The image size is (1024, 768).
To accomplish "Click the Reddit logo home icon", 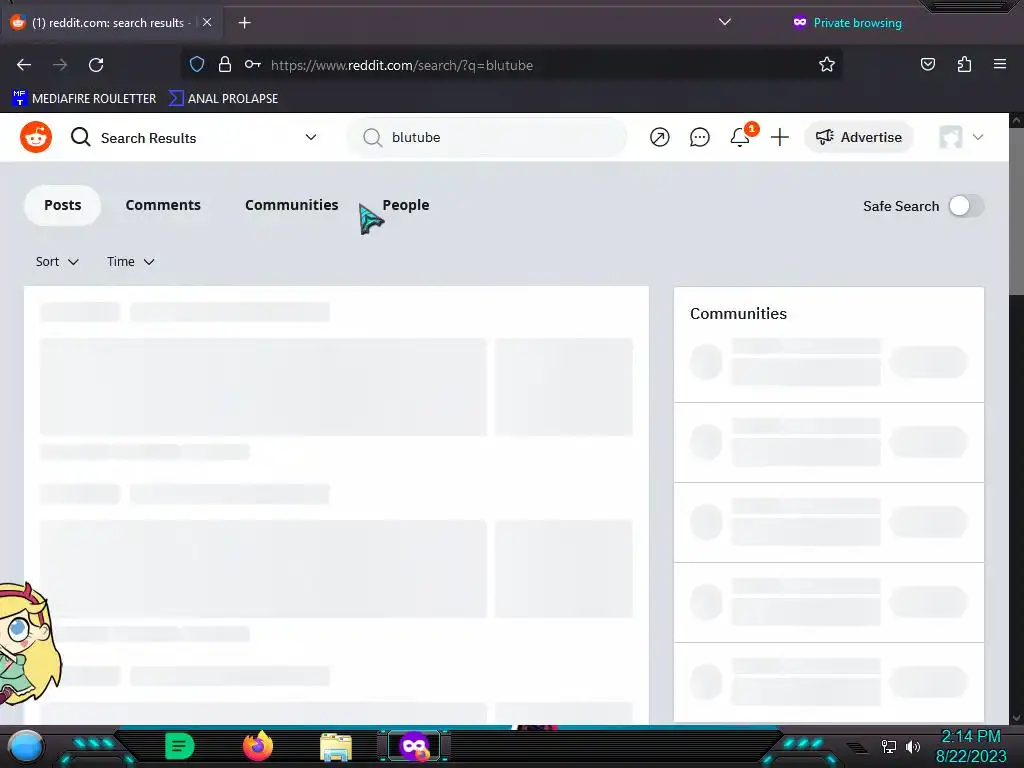I will click(x=36, y=137).
